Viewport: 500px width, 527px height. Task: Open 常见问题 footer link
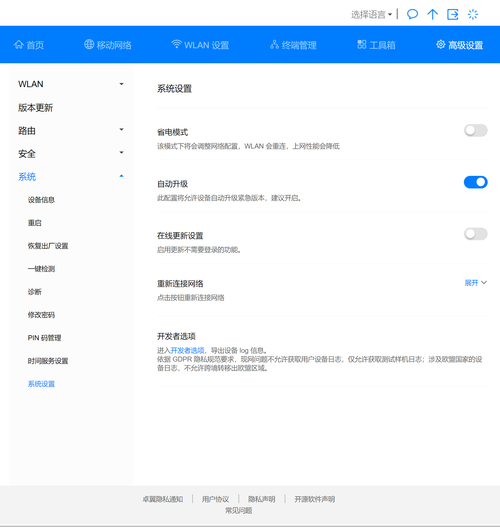(239, 511)
